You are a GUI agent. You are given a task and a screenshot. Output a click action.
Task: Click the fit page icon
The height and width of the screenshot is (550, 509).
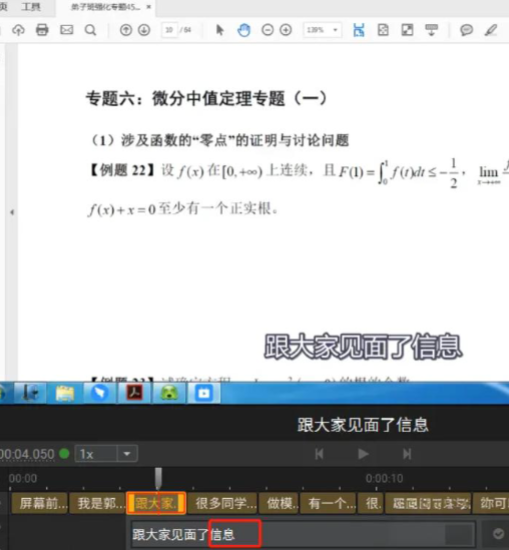pos(383,30)
